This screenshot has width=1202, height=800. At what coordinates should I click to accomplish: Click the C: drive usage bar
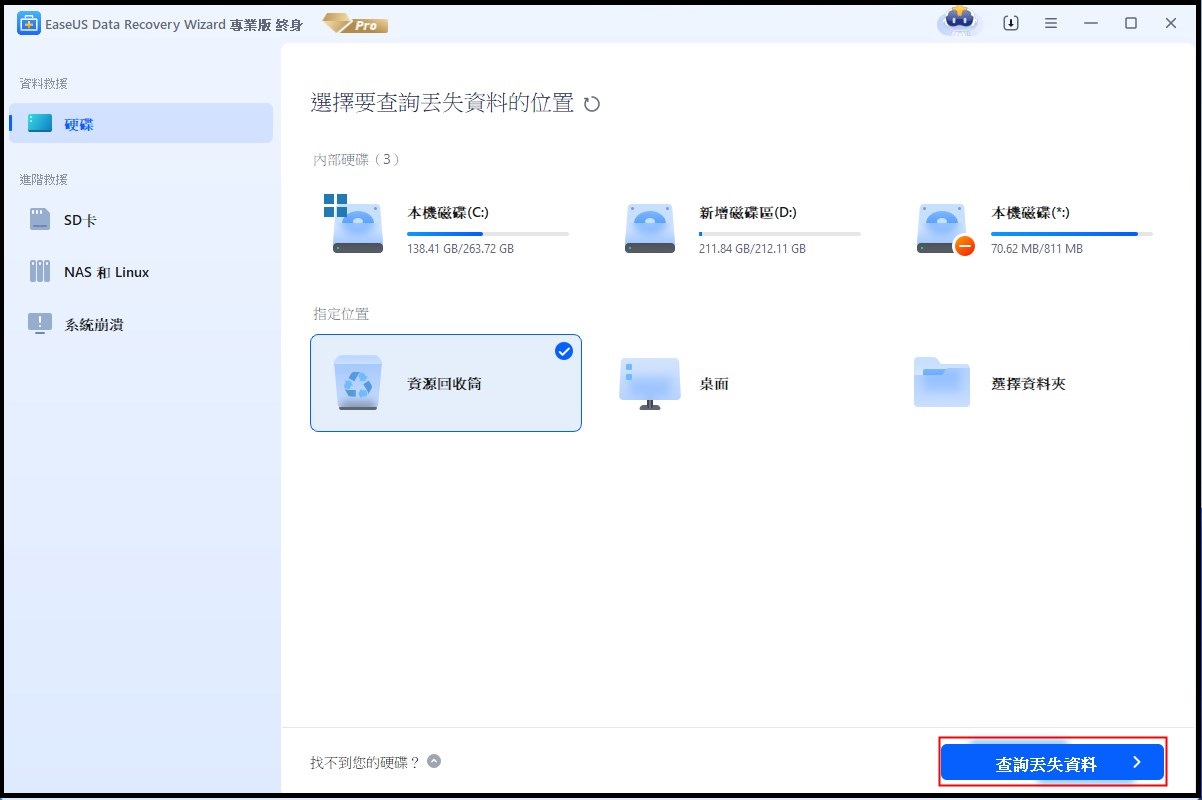[488, 233]
